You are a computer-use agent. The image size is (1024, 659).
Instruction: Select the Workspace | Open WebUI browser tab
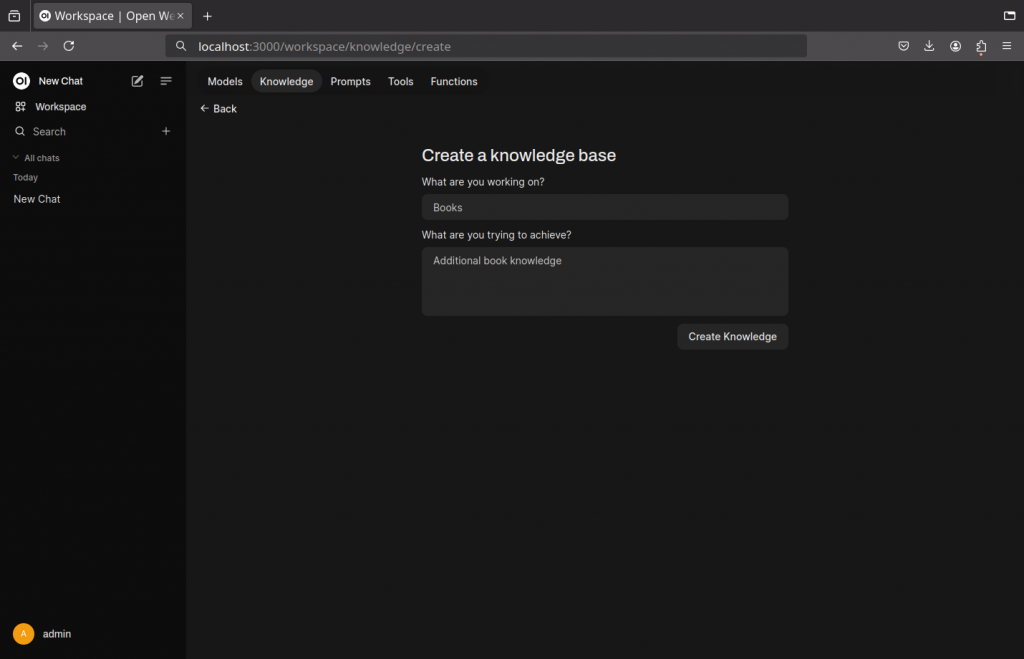pyautogui.click(x=113, y=16)
